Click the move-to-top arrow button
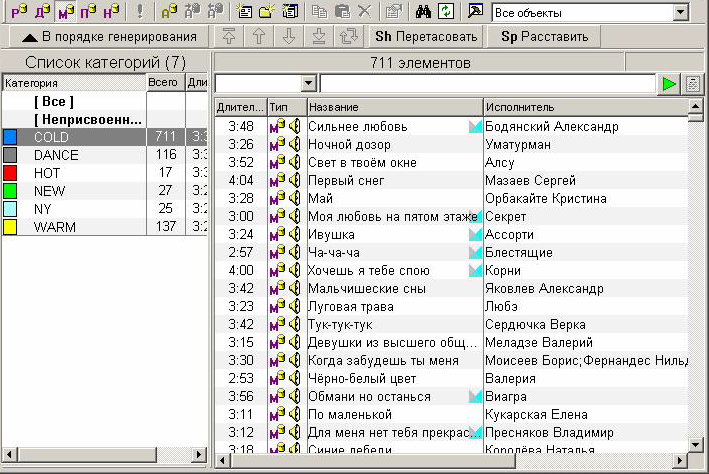This screenshot has height=474, width=709. click(x=230, y=37)
